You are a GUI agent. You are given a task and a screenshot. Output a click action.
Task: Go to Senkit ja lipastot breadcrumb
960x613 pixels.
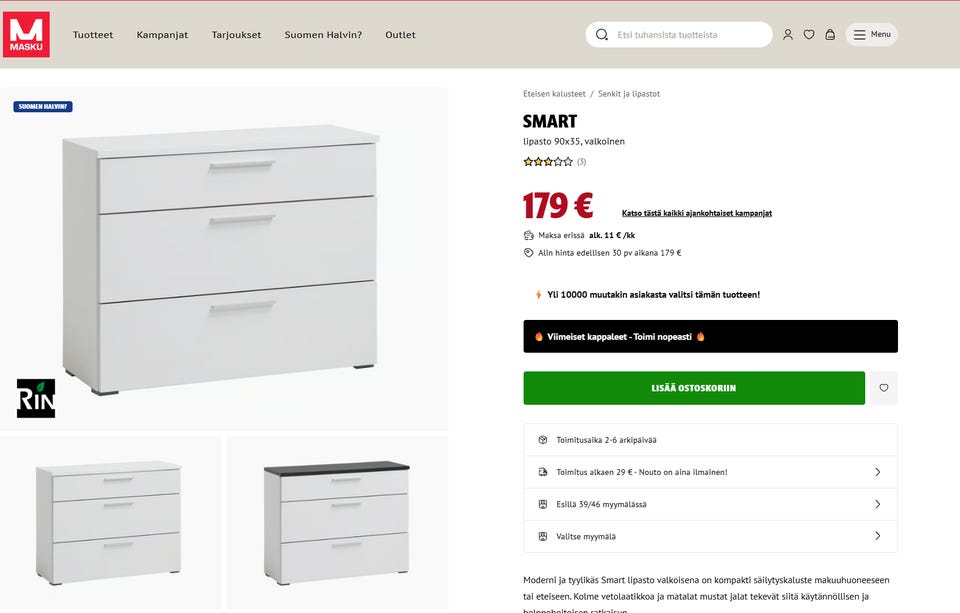tap(629, 94)
